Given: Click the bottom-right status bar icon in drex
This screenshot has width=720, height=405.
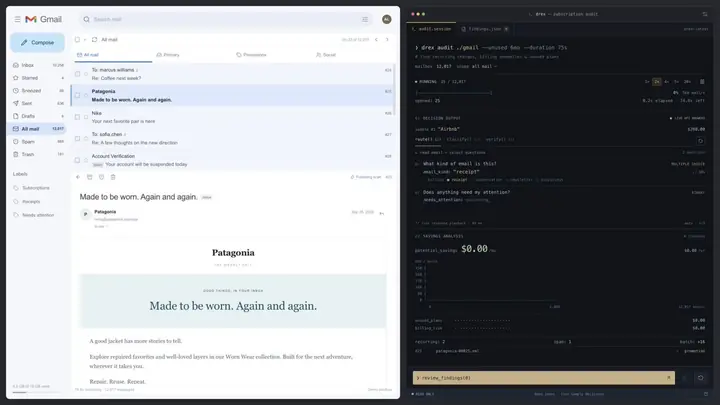Looking at the screenshot, I should (706, 394).
